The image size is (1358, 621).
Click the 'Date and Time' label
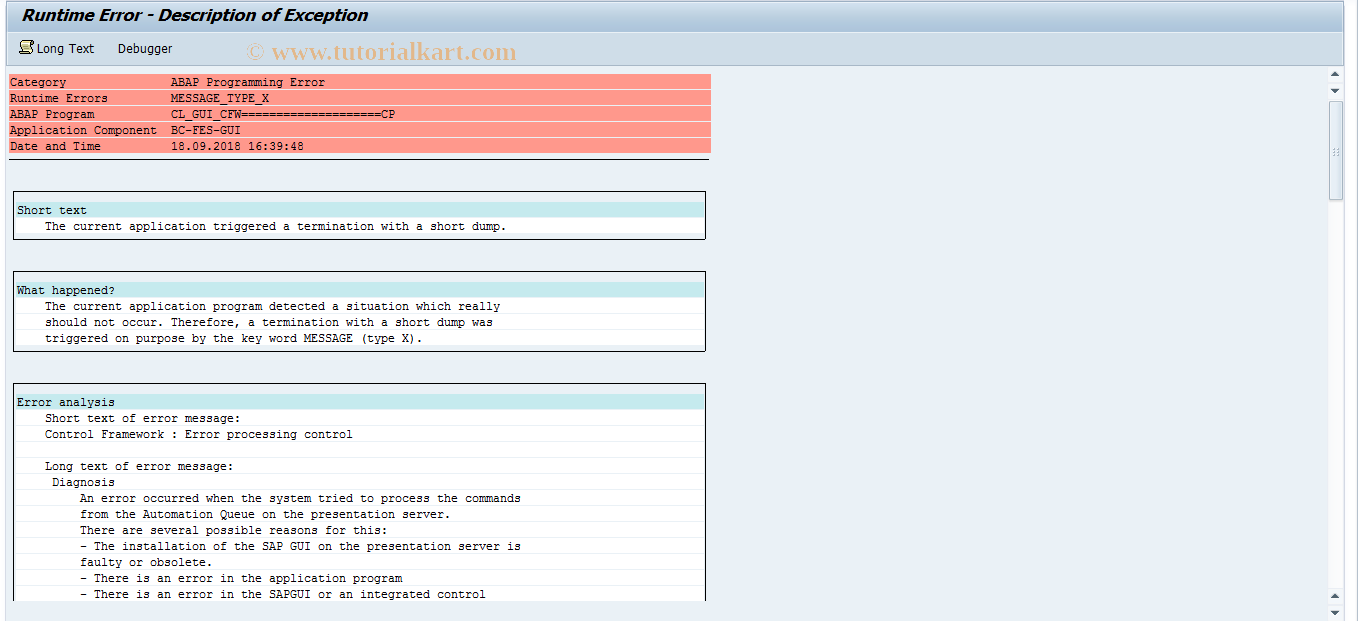tap(55, 146)
